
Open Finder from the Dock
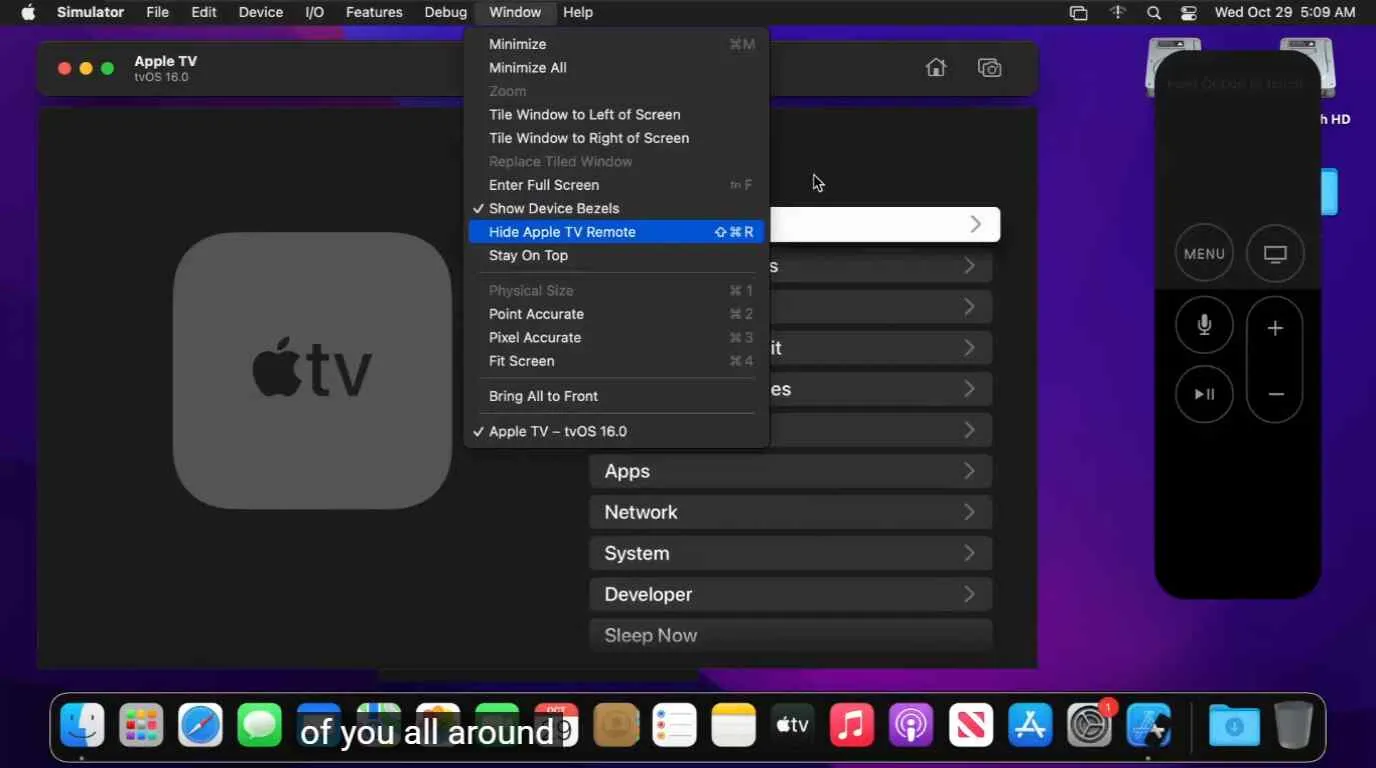click(x=83, y=725)
